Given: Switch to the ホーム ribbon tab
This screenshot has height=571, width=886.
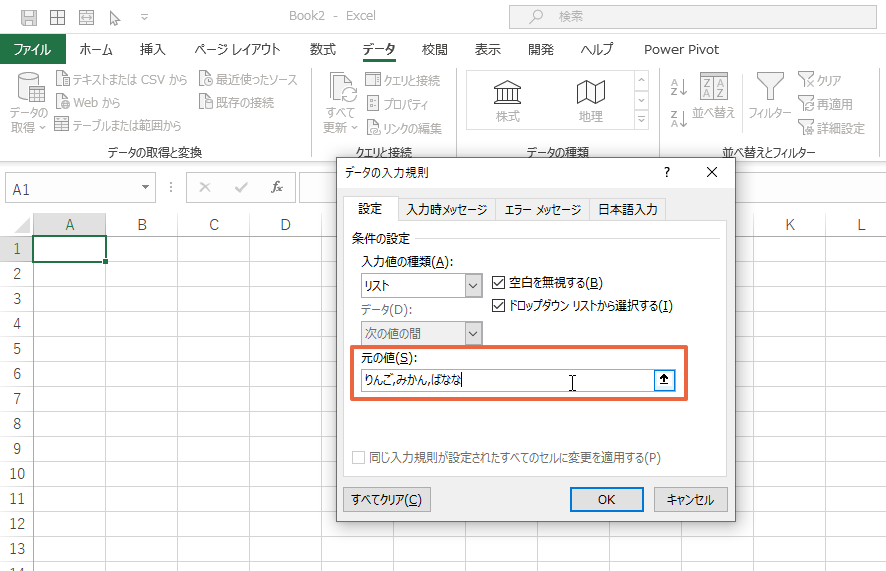Looking at the screenshot, I should pyautogui.click(x=96, y=49).
